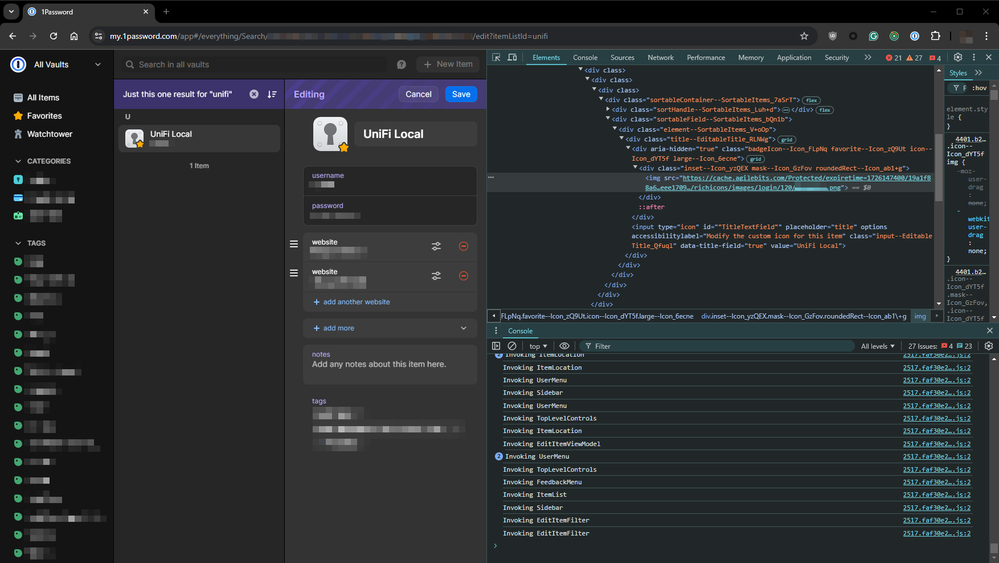
Task: Open the "add more" field dropdown
Action: [x=463, y=328]
